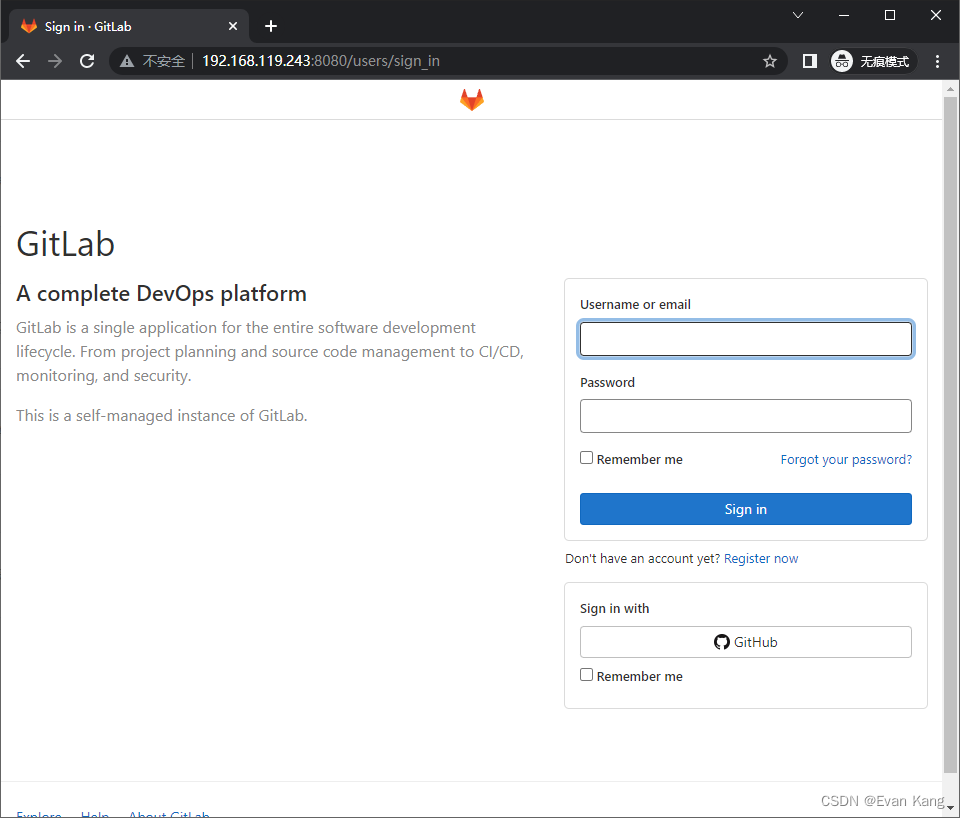Reload the page with the refresh icon
The height and width of the screenshot is (818, 960).
(x=87, y=61)
